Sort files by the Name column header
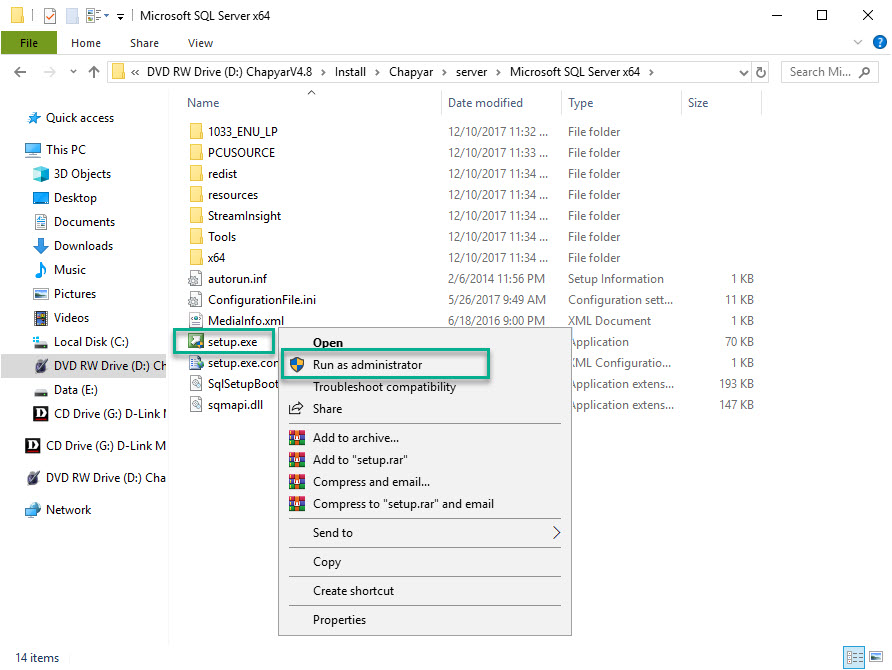Screen dimensions: 892x670 (x=203, y=103)
